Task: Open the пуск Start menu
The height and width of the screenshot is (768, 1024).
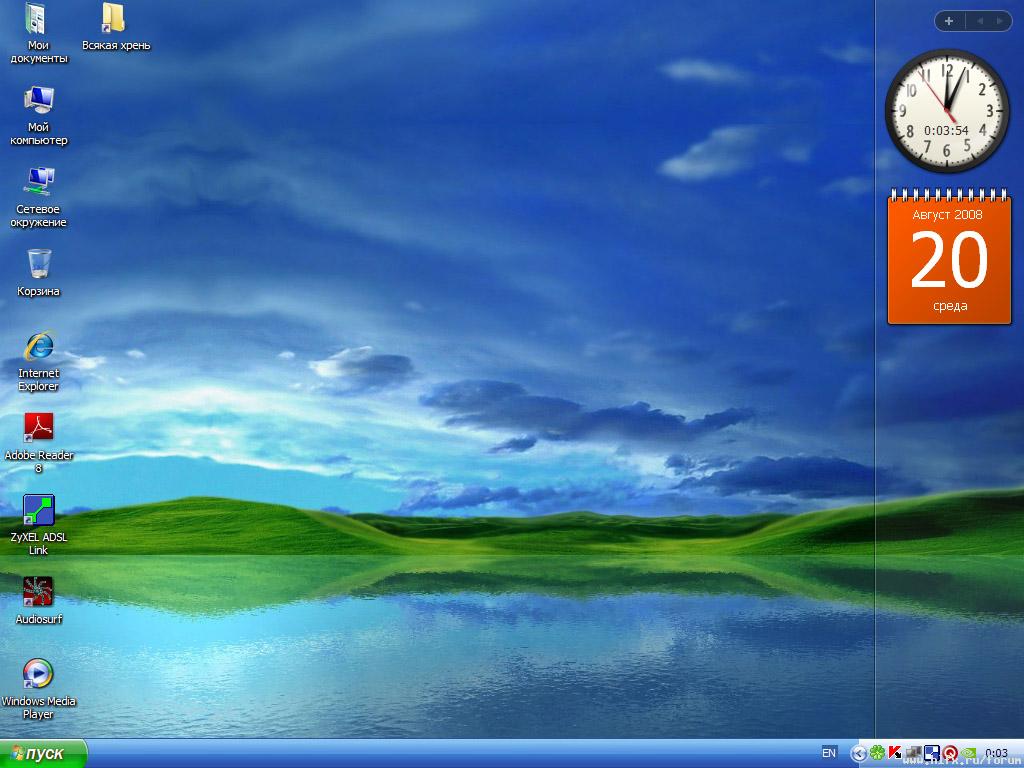Action: [x=43, y=754]
